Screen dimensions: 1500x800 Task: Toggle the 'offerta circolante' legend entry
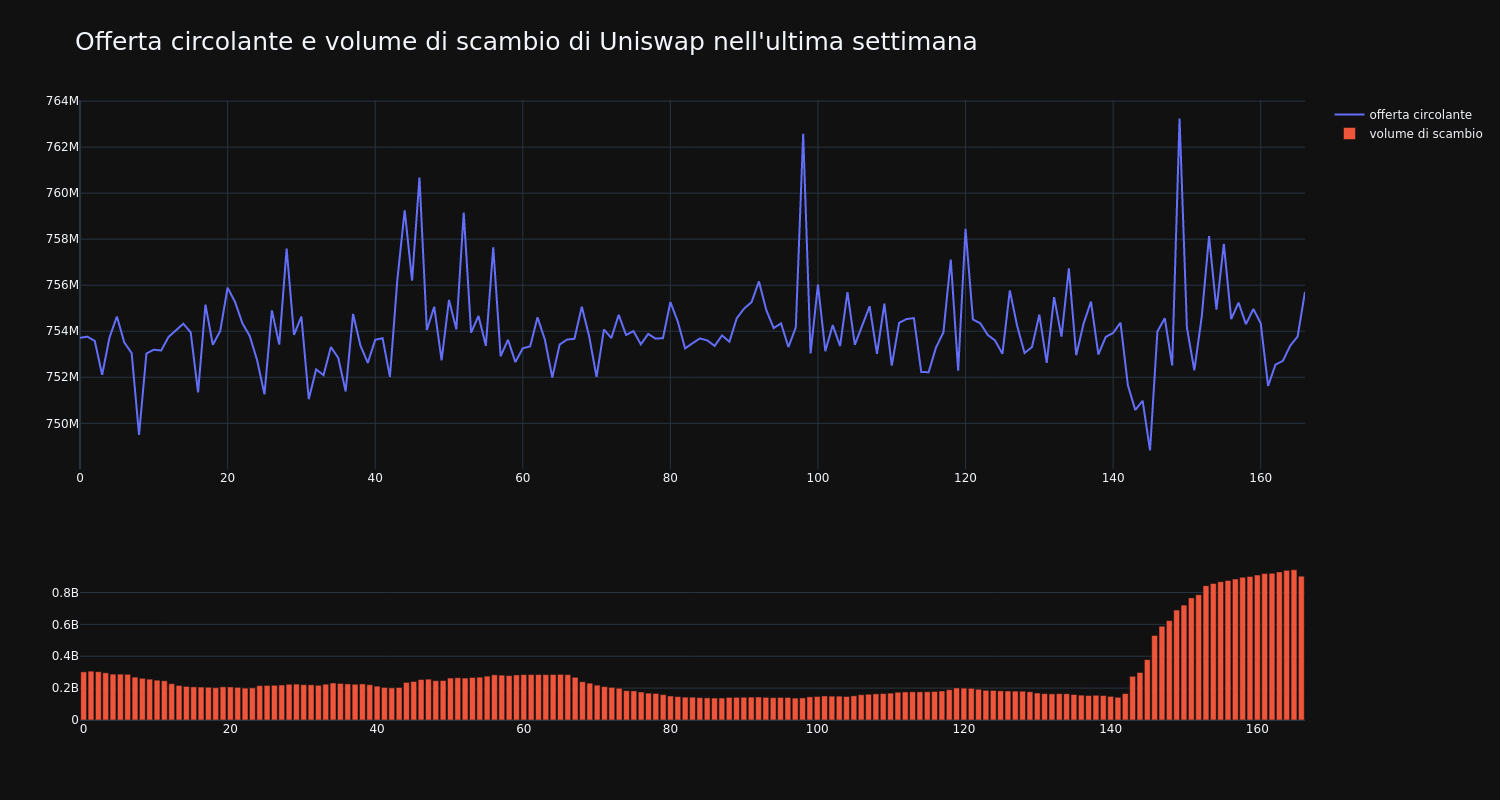click(x=1408, y=115)
